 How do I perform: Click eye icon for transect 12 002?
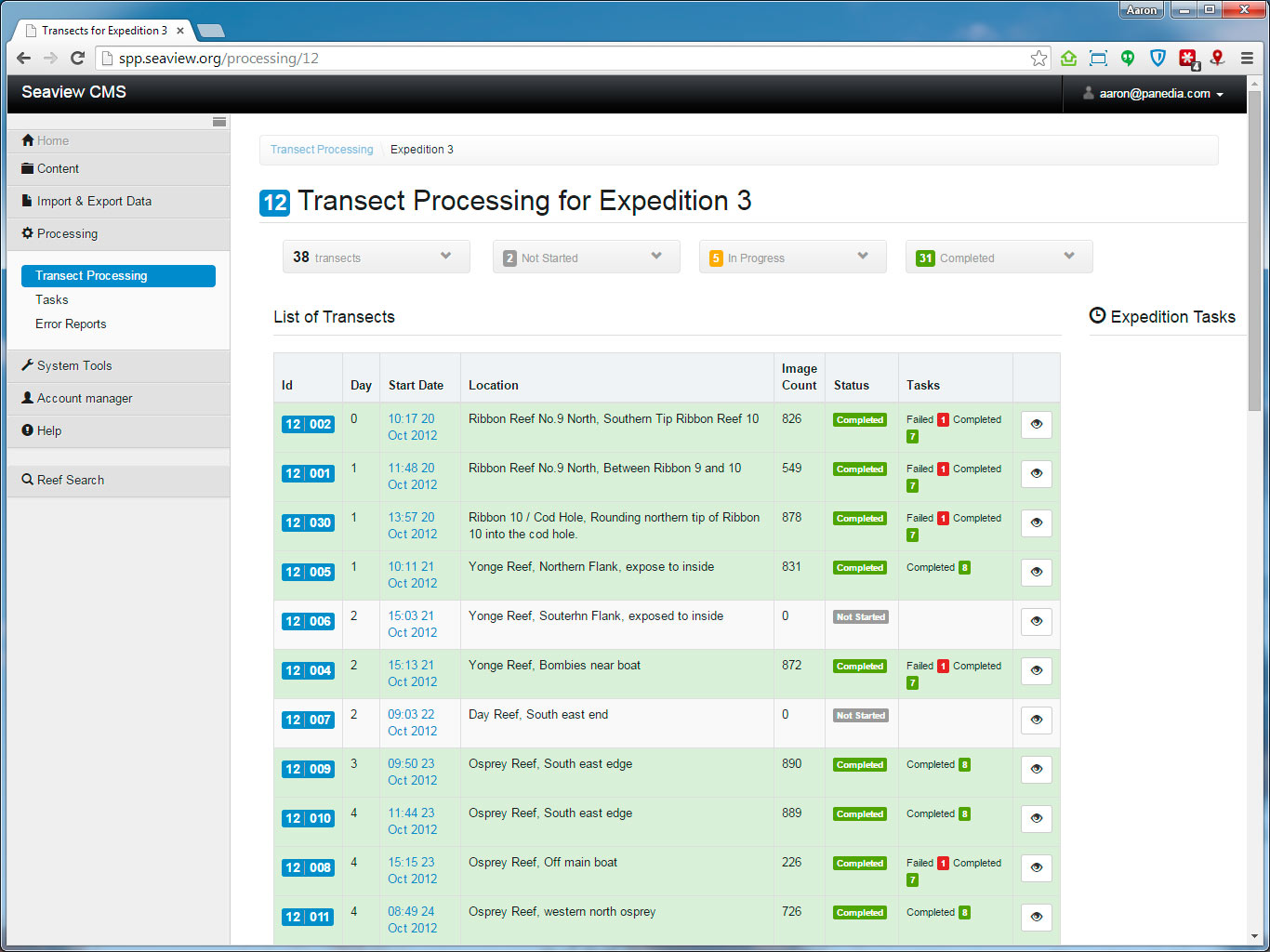coord(1036,425)
